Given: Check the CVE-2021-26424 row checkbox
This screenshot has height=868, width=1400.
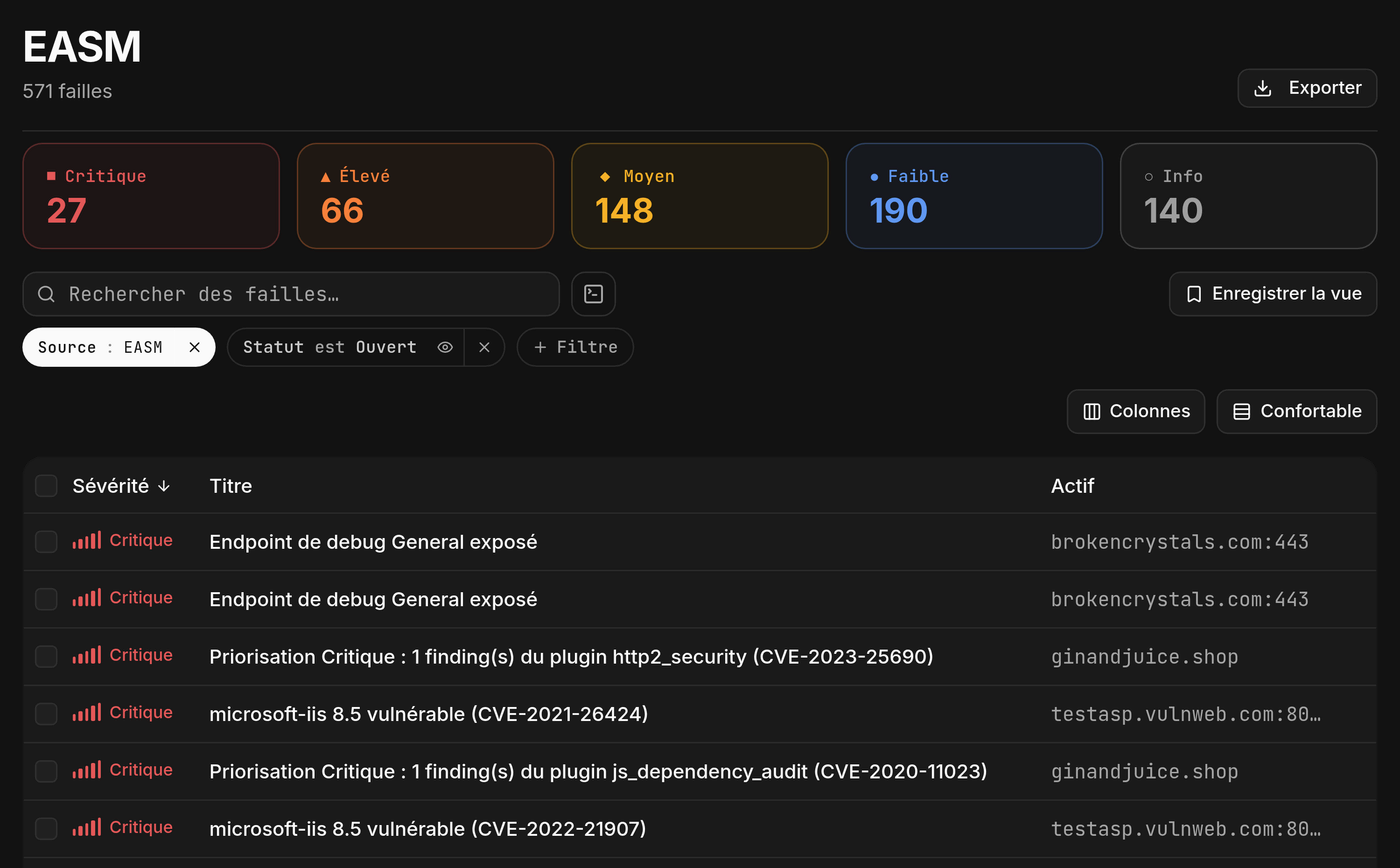Looking at the screenshot, I should (x=46, y=714).
